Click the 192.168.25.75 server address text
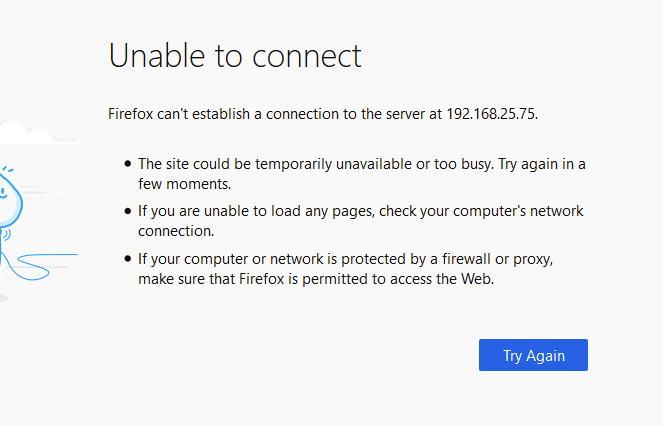The height and width of the screenshot is (426, 663). click(x=491, y=114)
